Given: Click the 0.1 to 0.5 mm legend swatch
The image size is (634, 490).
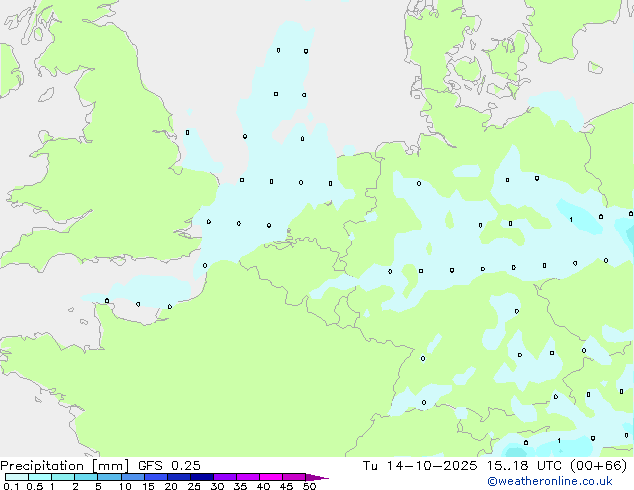Looking at the screenshot, I should [x=17, y=477].
